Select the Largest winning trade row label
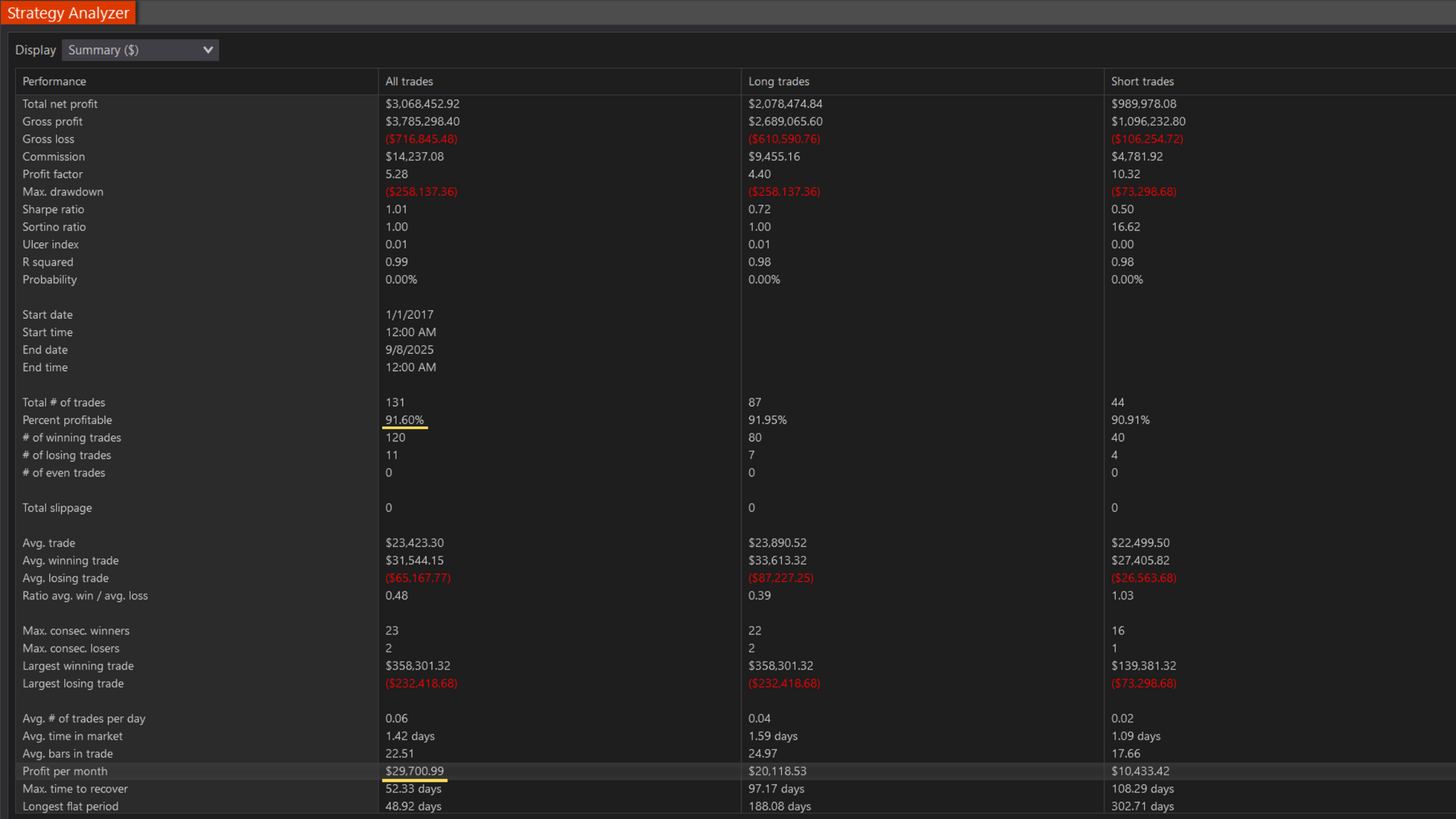The height and width of the screenshot is (819, 1456). (x=78, y=666)
